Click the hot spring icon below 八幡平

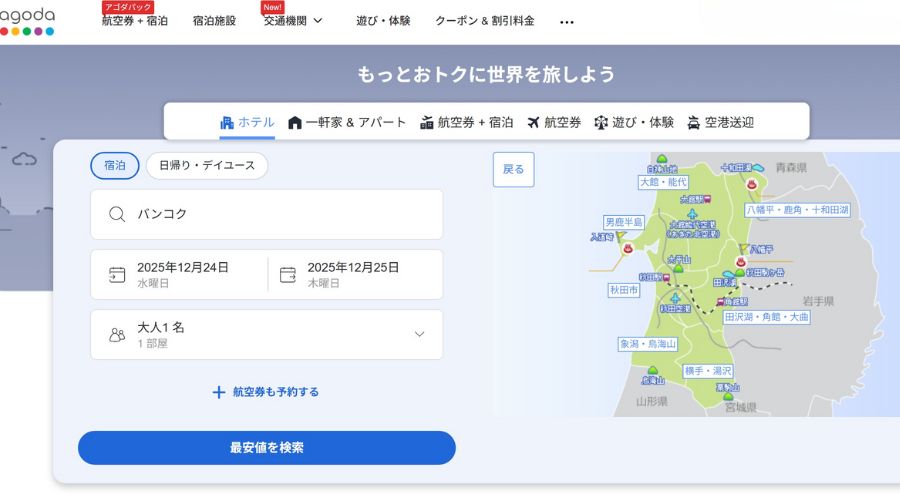[741, 262]
